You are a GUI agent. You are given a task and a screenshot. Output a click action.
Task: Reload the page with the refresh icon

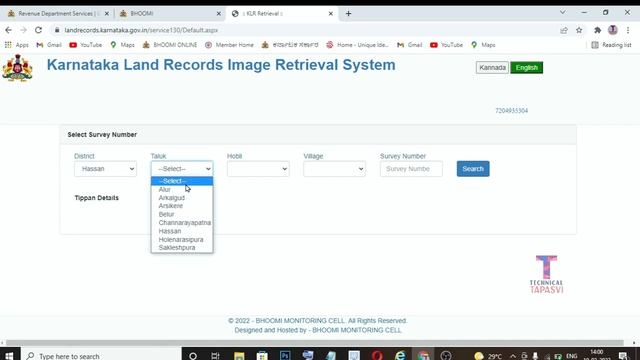[38, 30]
